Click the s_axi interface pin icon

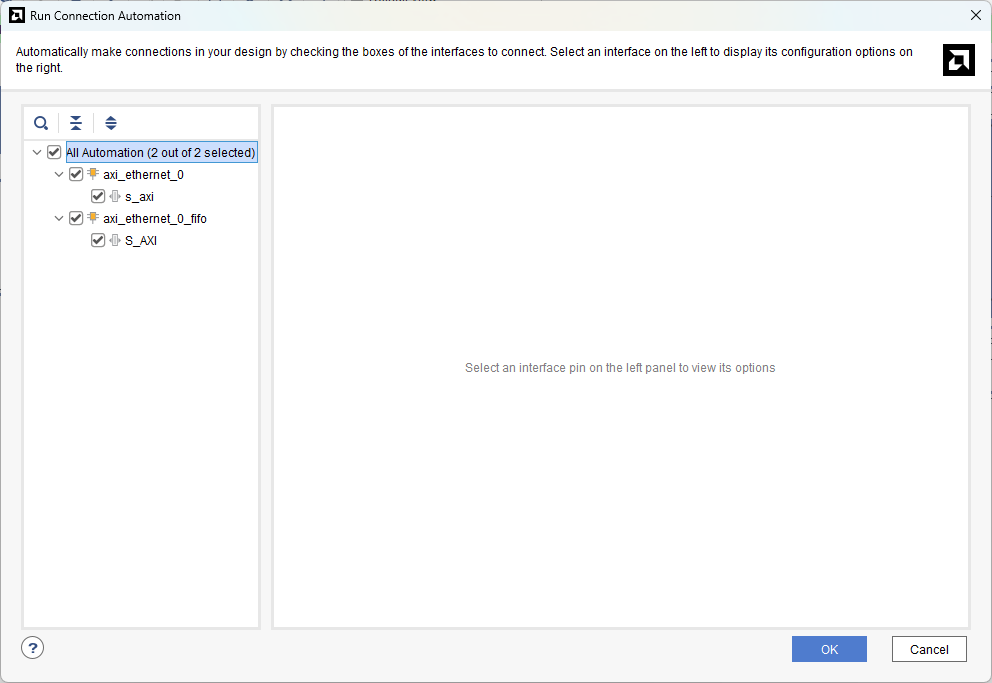pyautogui.click(x=115, y=196)
